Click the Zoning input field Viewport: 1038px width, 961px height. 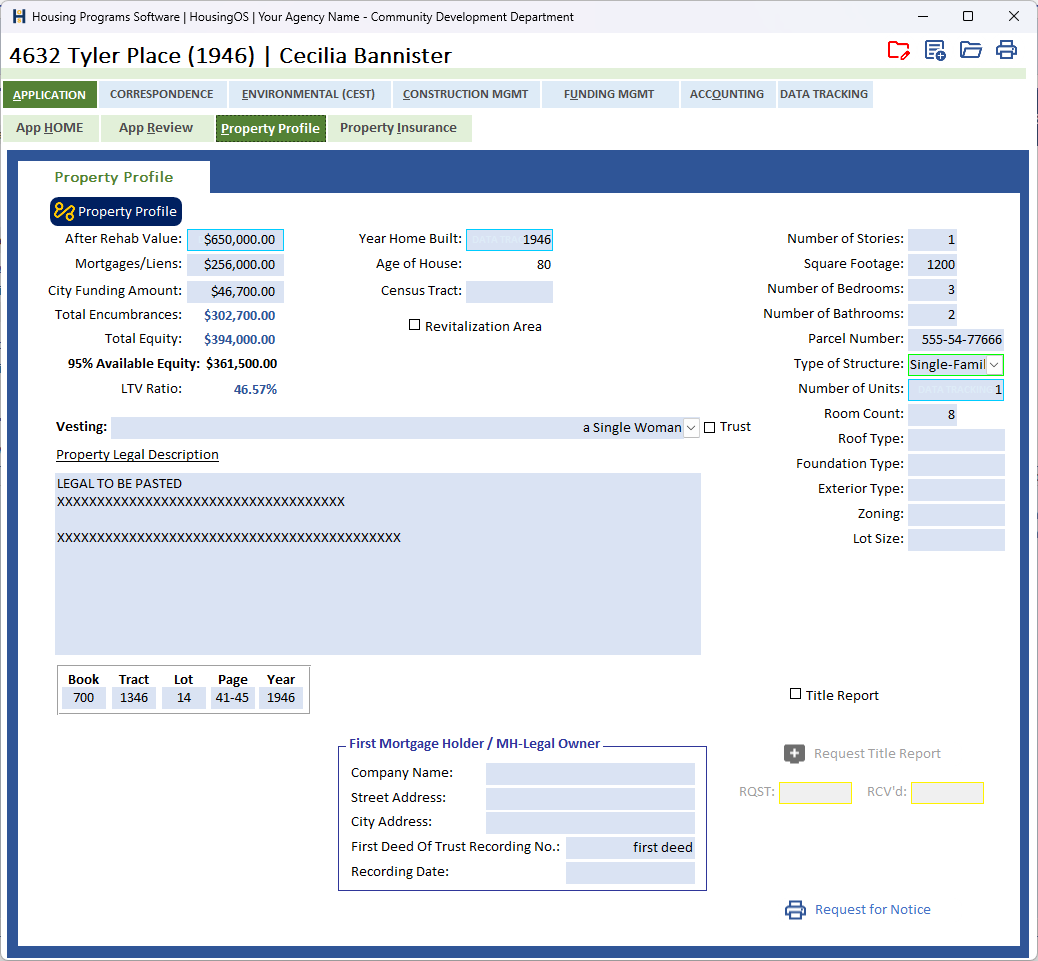(956, 515)
